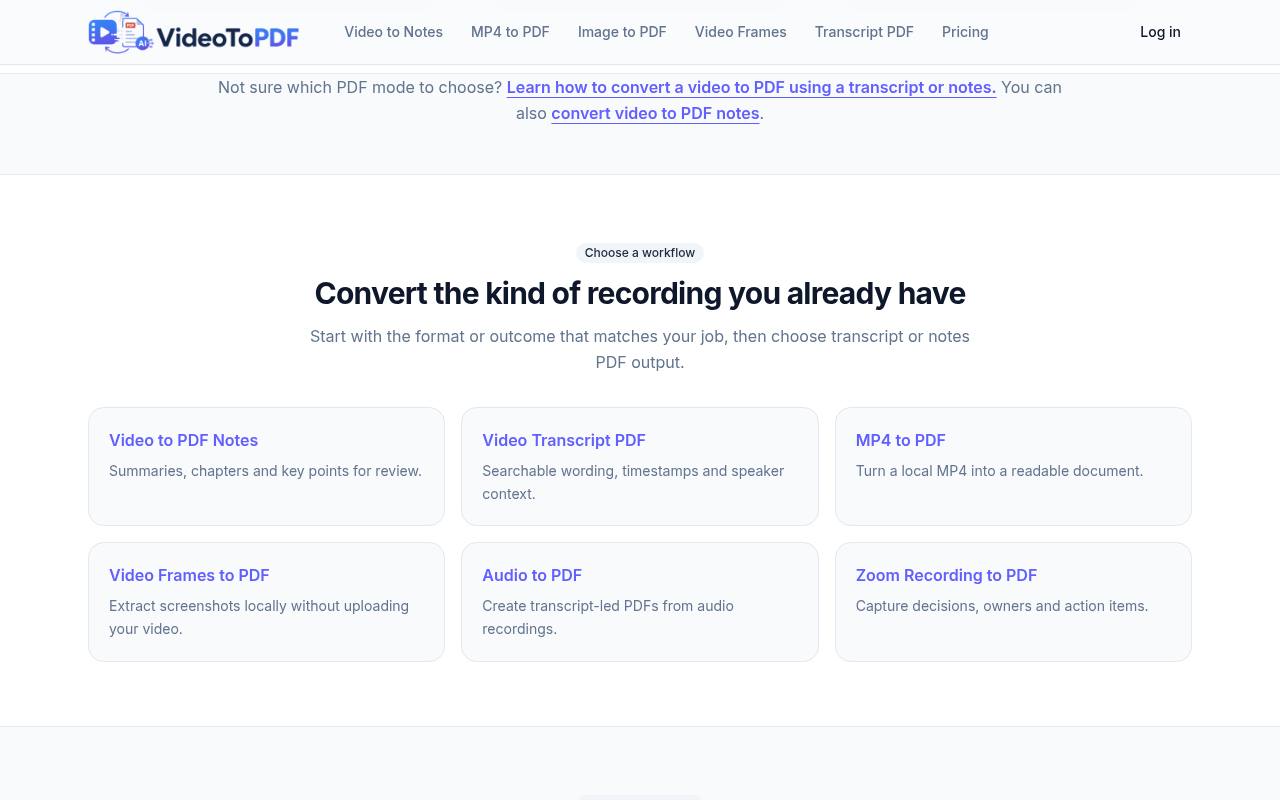This screenshot has height=800, width=1280.
Task: Open Video to Notes nav item
Action: [x=393, y=32]
